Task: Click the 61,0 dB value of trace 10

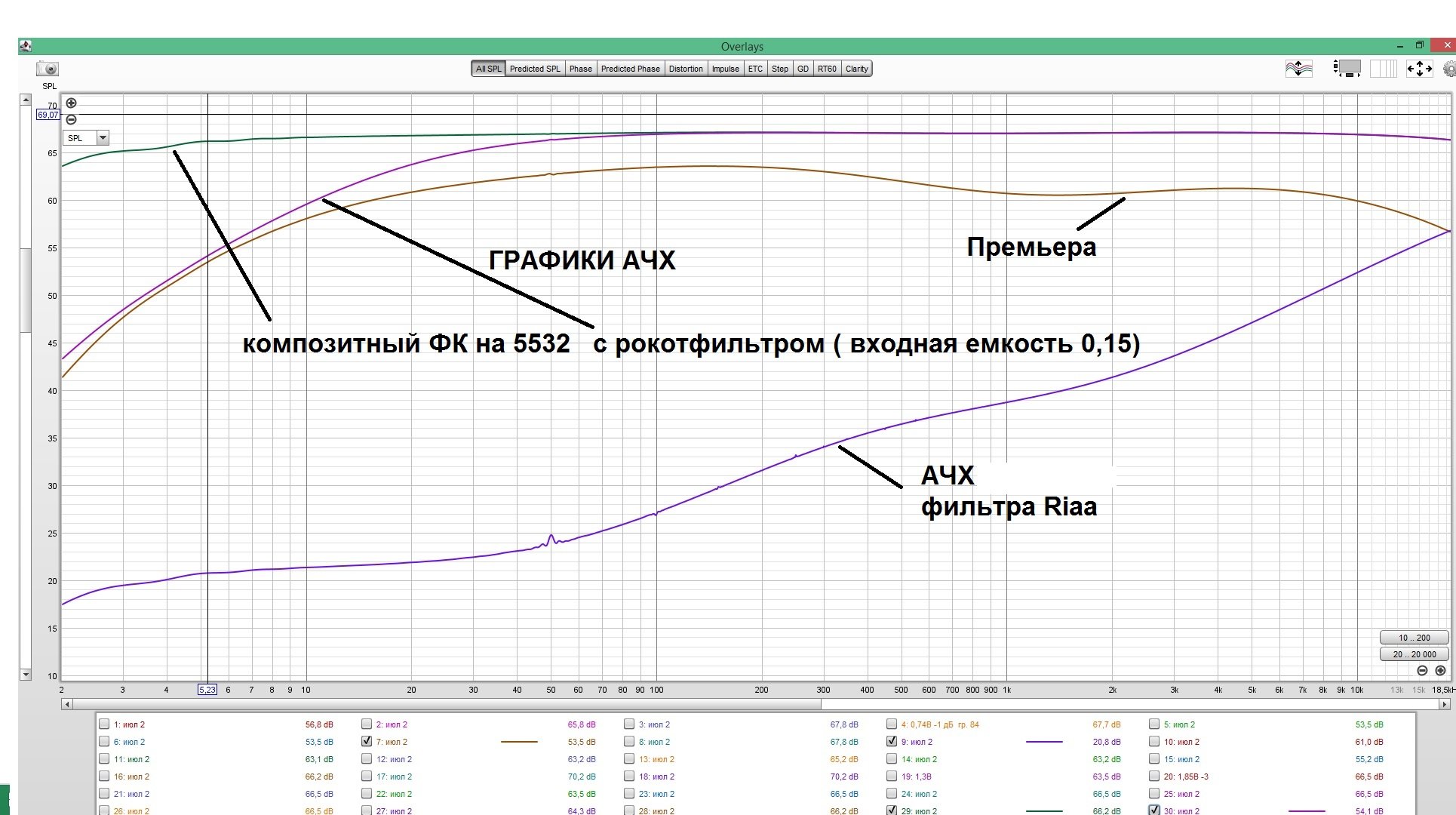Action: pyautogui.click(x=1369, y=742)
